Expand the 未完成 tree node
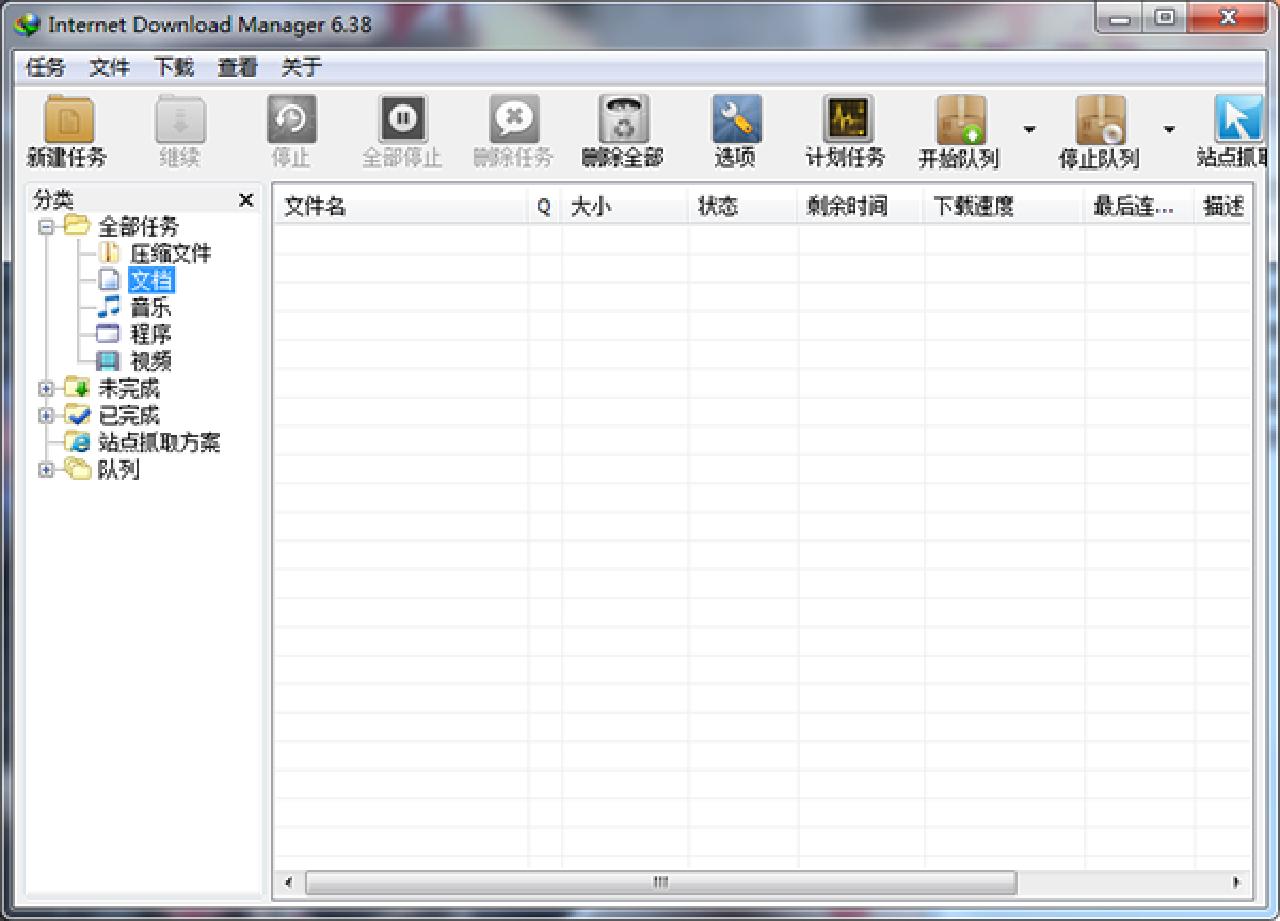1280x921 pixels. pyautogui.click(x=44, y=388)
